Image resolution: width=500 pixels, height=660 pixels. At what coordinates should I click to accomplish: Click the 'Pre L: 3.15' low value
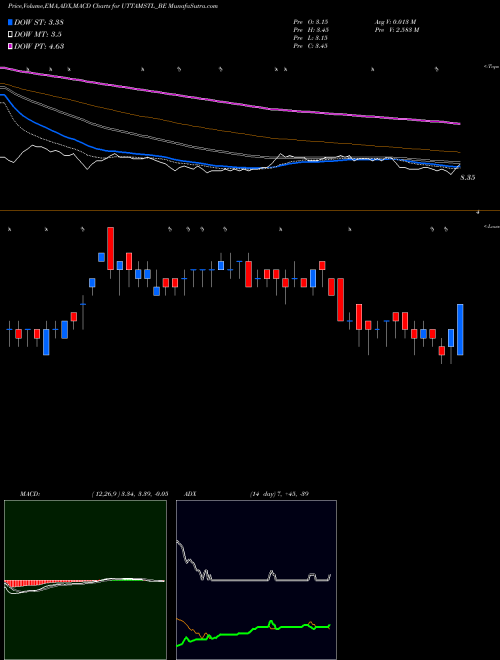311,38
